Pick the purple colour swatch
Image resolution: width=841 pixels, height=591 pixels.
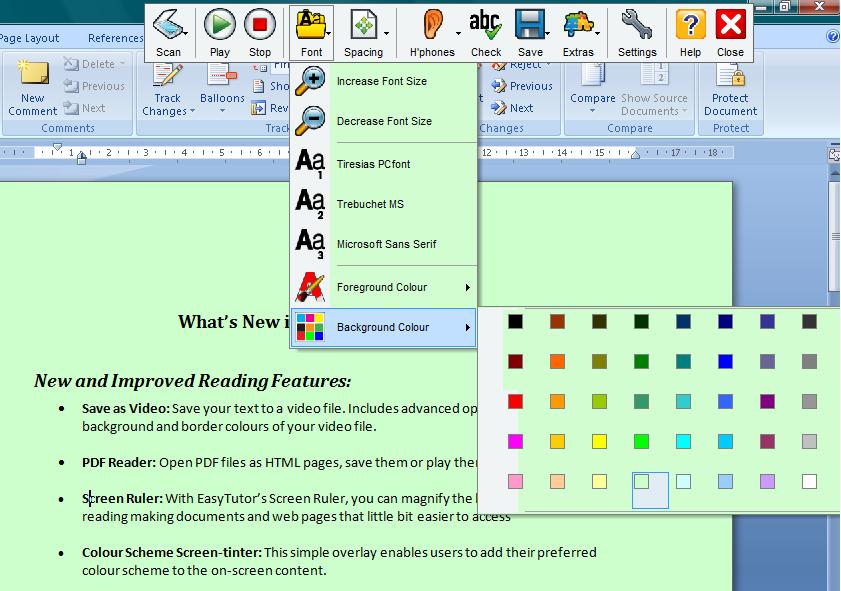(x=768, y=402)
